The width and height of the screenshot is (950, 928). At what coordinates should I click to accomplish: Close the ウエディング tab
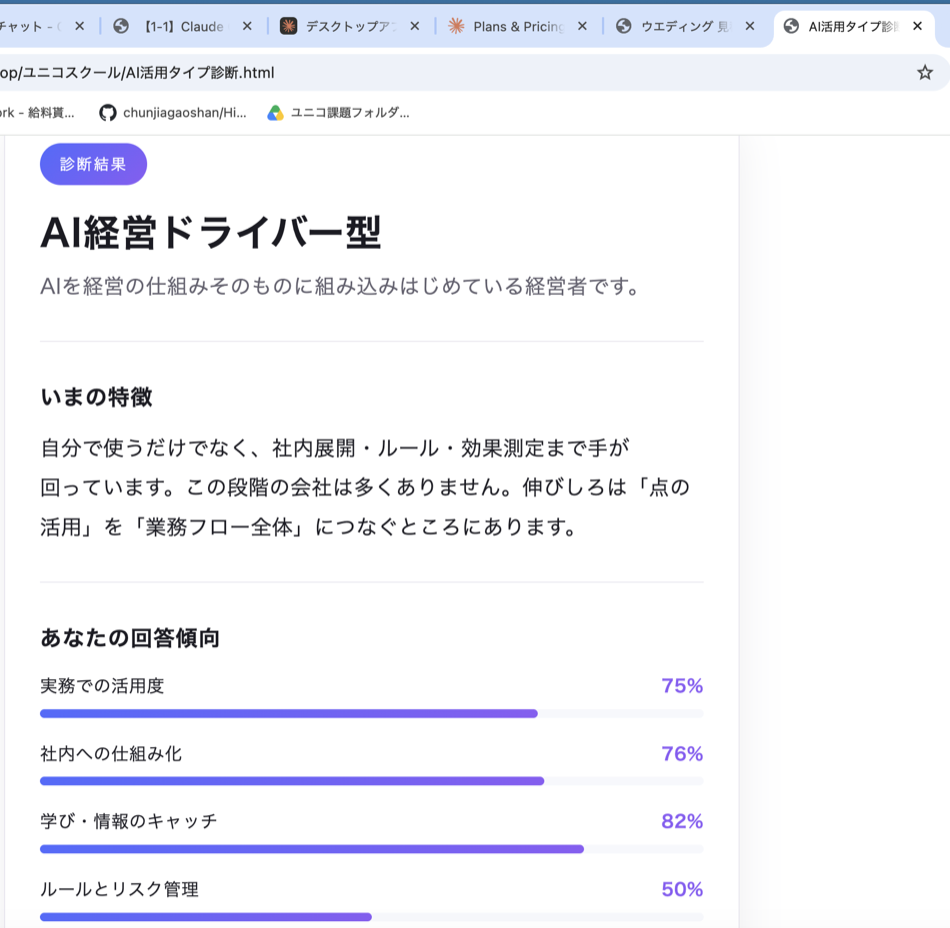(x=749, y=26)
